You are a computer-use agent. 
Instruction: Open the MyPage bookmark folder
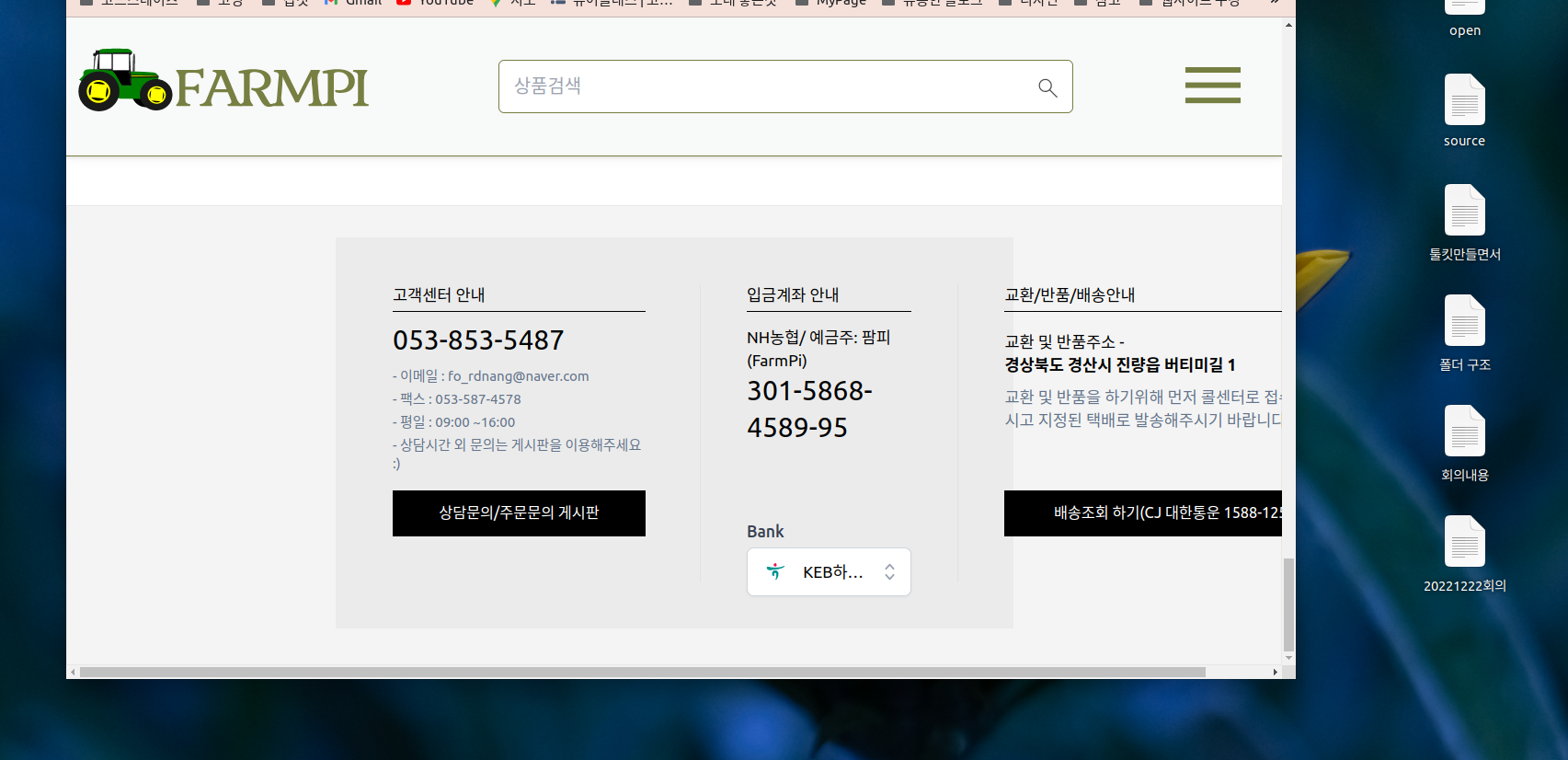pyautogui.click(x=830, y=3)
